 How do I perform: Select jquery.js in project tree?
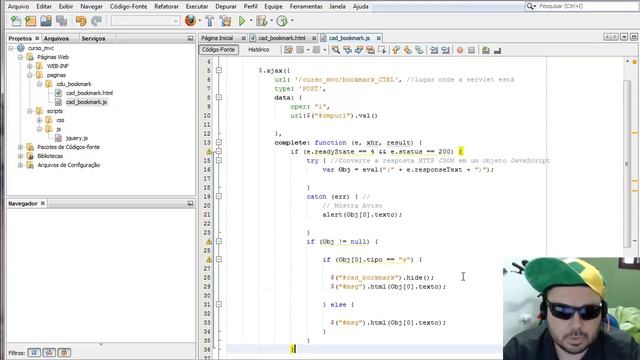[x=77, y=138]
